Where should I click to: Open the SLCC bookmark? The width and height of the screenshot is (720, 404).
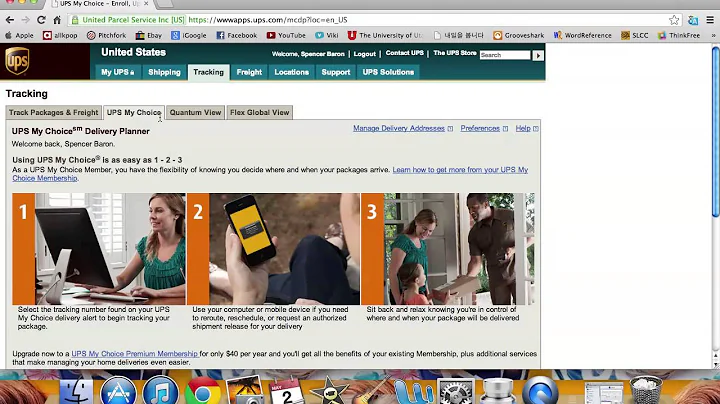(635, 35)
